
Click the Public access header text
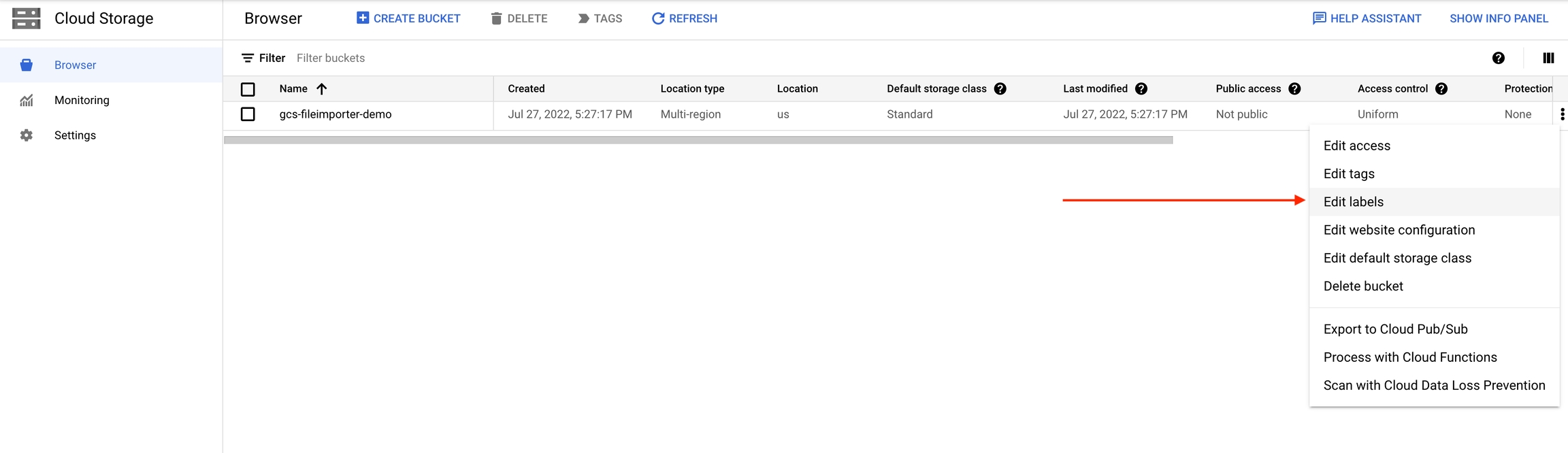point(1248,89)
